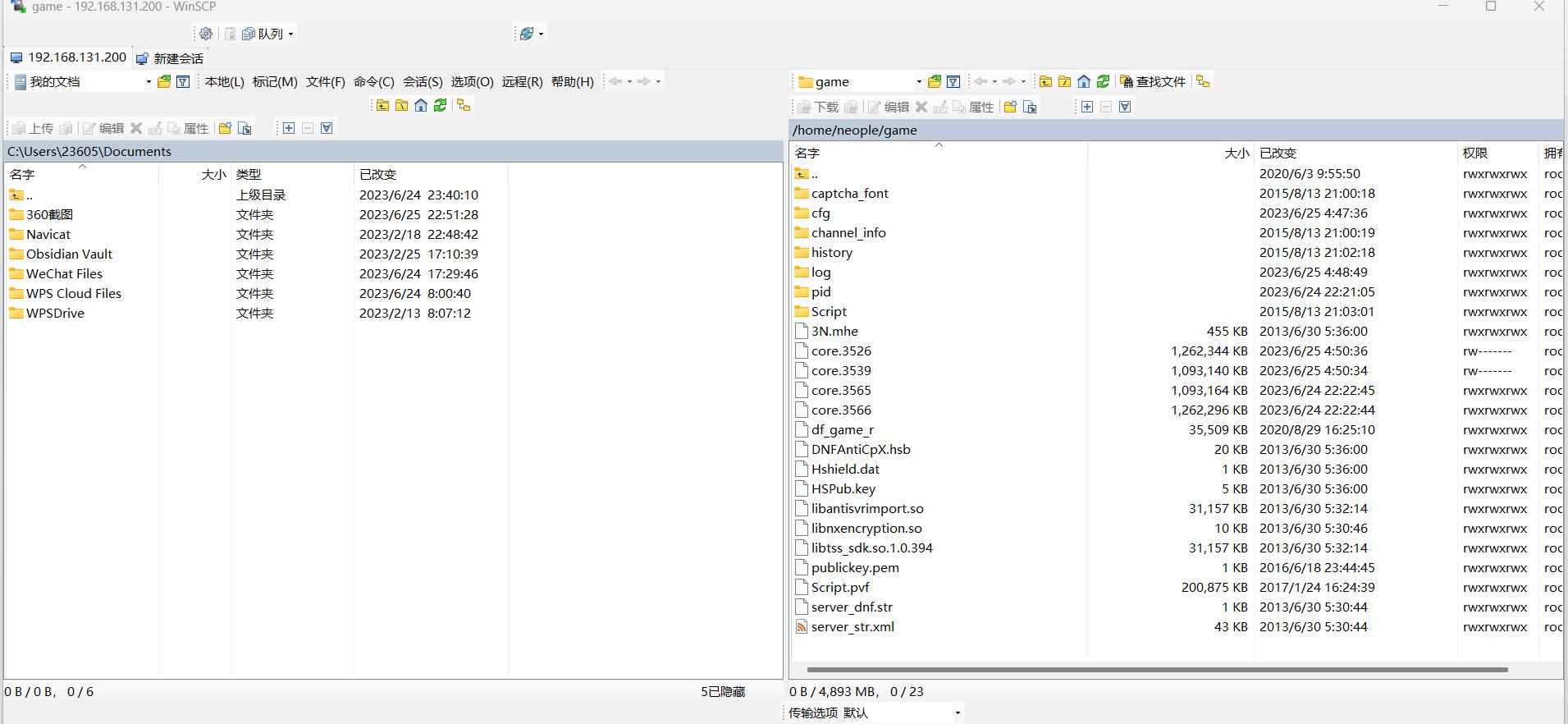Click the 查找文件 find files button
The width and height of the screenshot is (1568, 724).
[1153, 81]
